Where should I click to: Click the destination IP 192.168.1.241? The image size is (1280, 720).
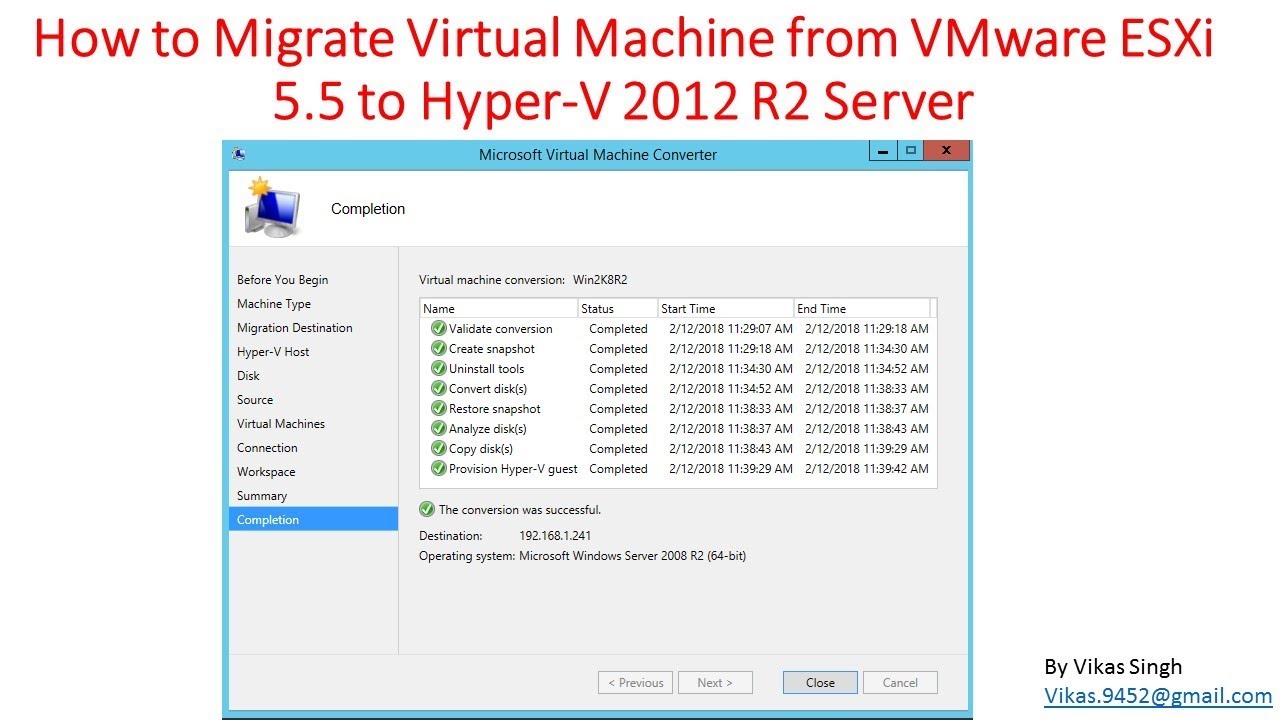click(x=555, y=536)
